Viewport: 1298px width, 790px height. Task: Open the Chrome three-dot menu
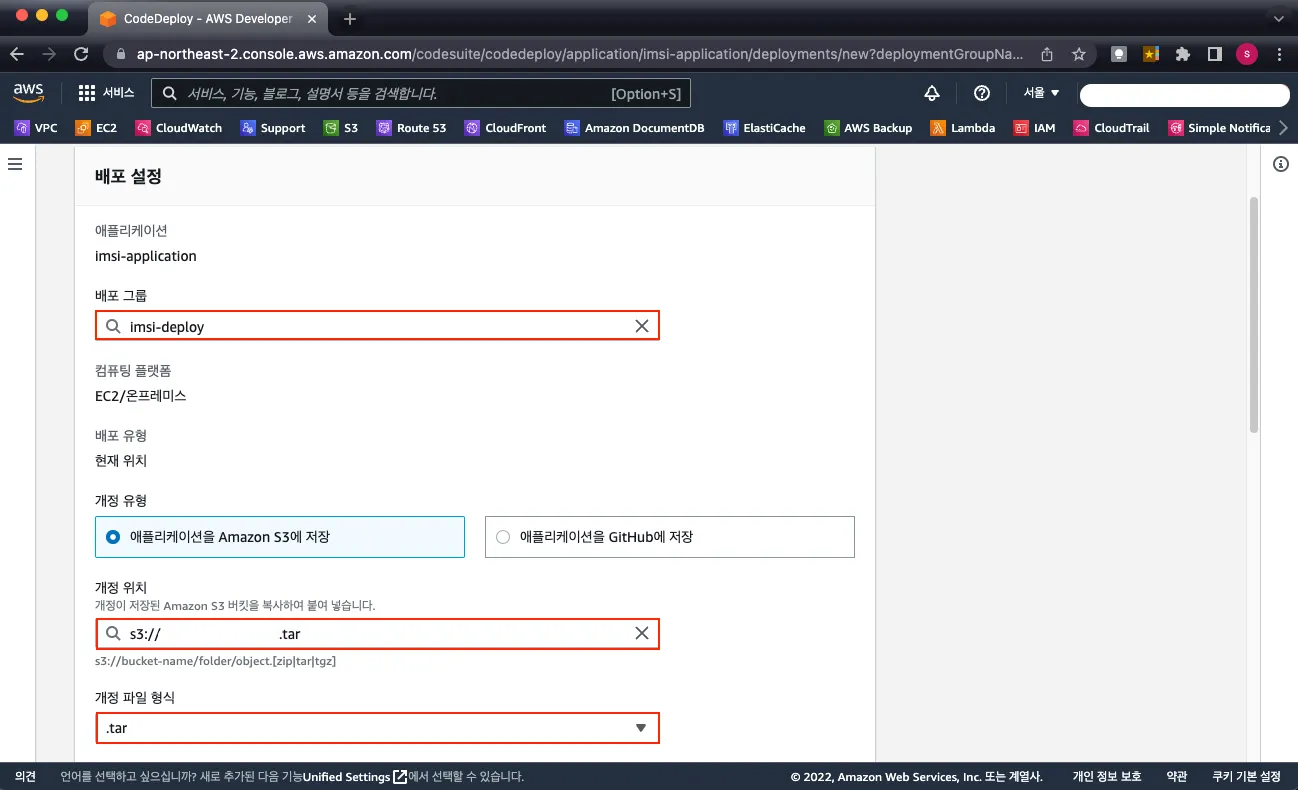[x=1279, y=55]
